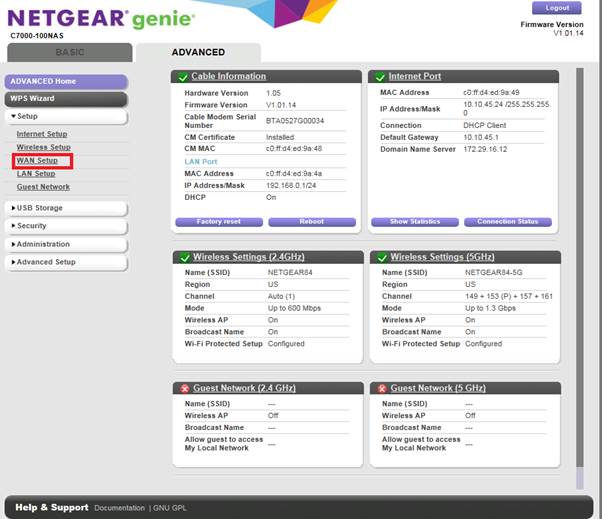The image size is (602, 519).
Task: Click the Connection Status button
Action: point(508,222)
